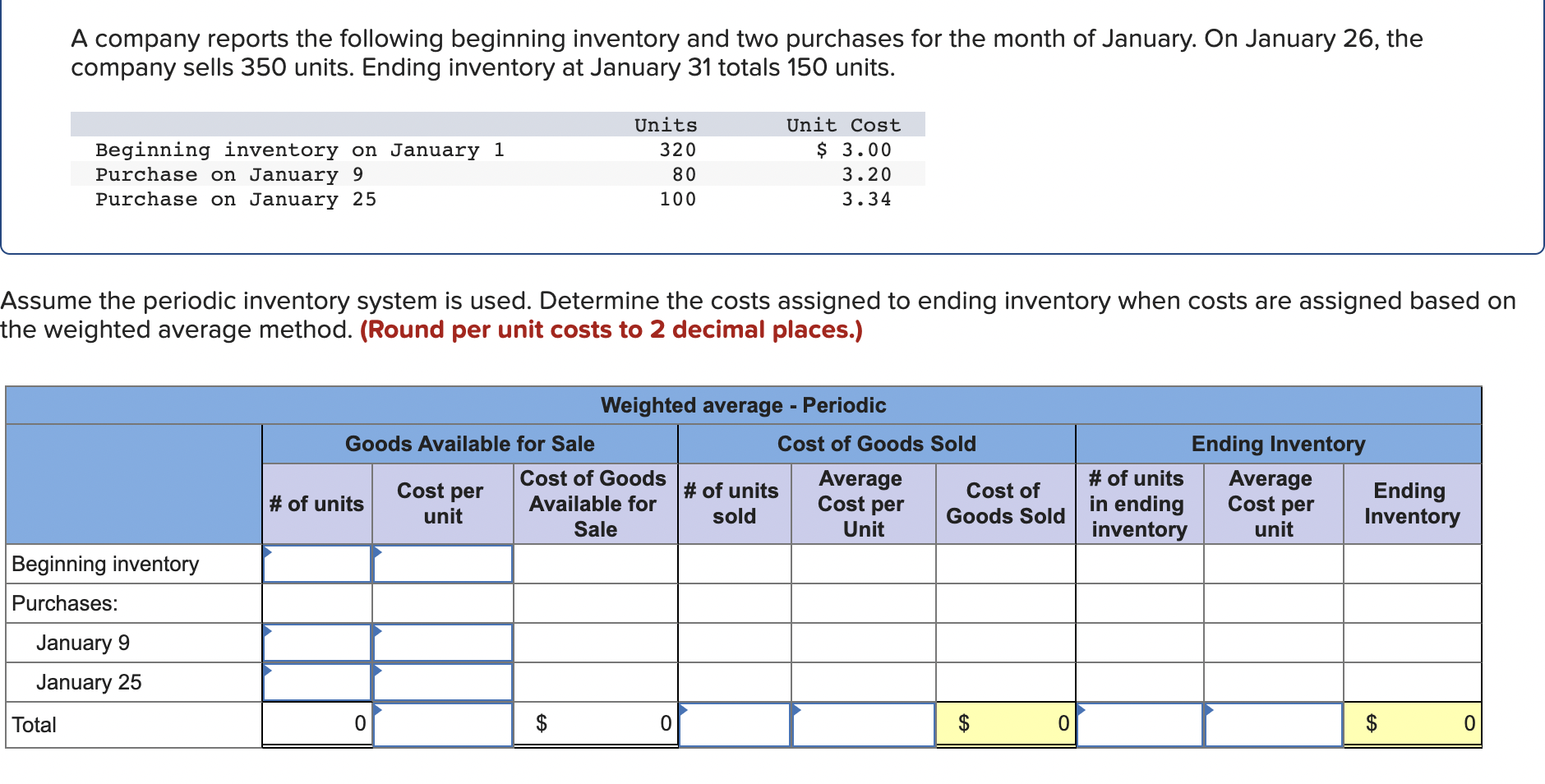Click the yellow Cost of Goods Sold total
This screenshot has width=1545, height=784.
(x=1004, y=723)
